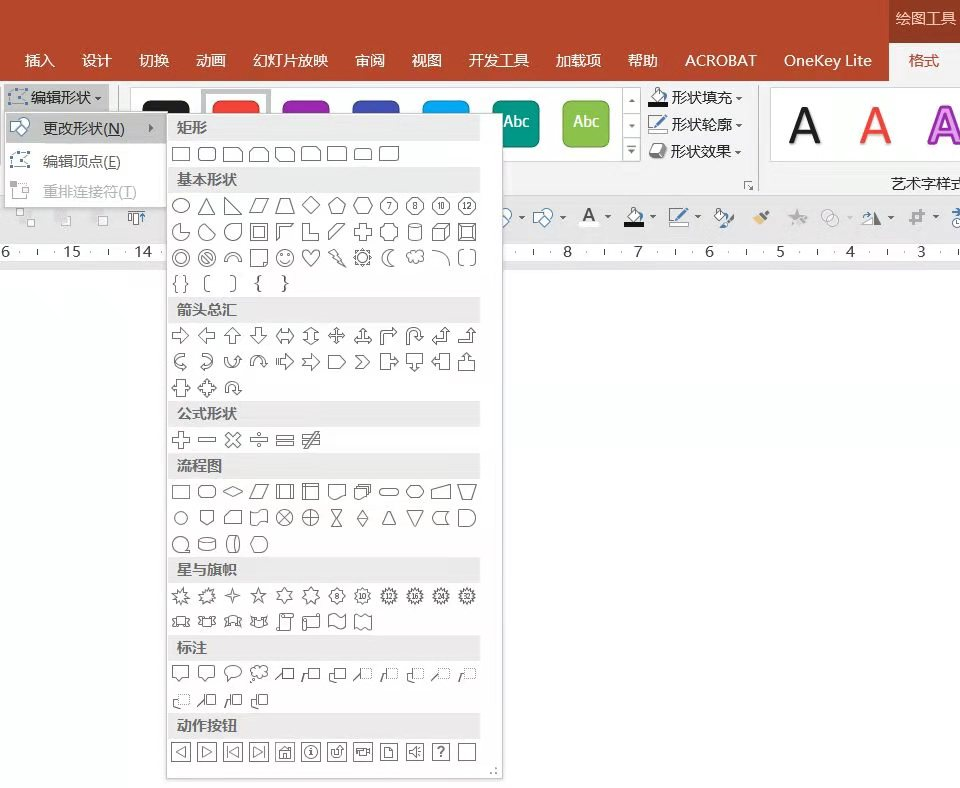Choose the sun shape
Screen dimensions: 960x788
[362, 258]
